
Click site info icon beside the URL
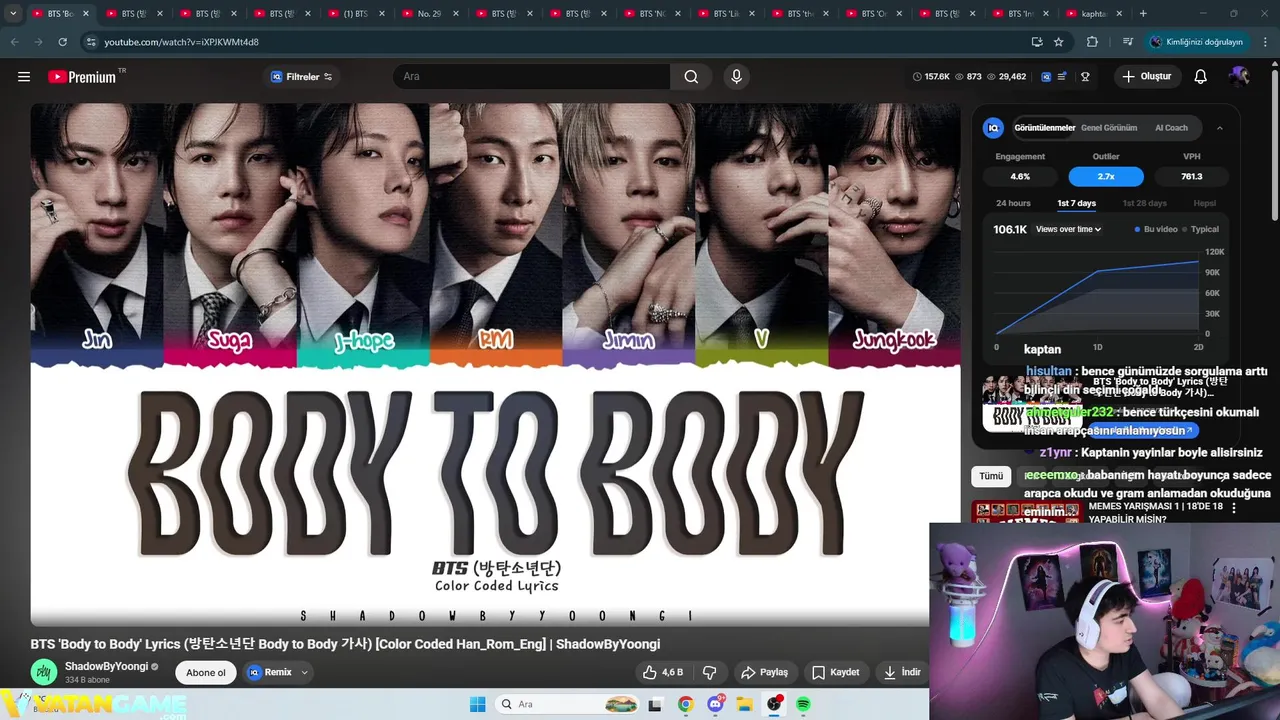point(90,42)
